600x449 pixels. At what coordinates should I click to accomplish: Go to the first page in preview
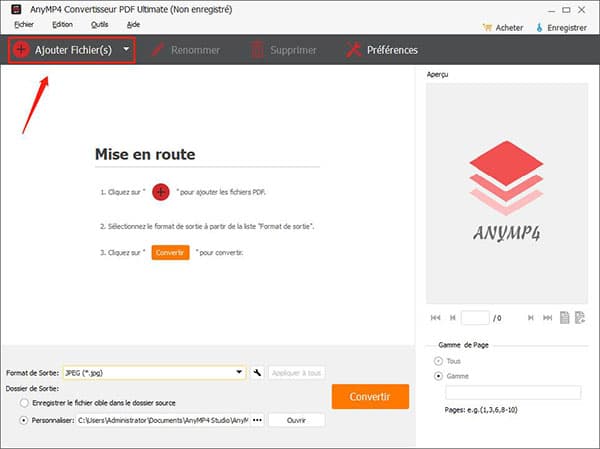click(435, 318)
